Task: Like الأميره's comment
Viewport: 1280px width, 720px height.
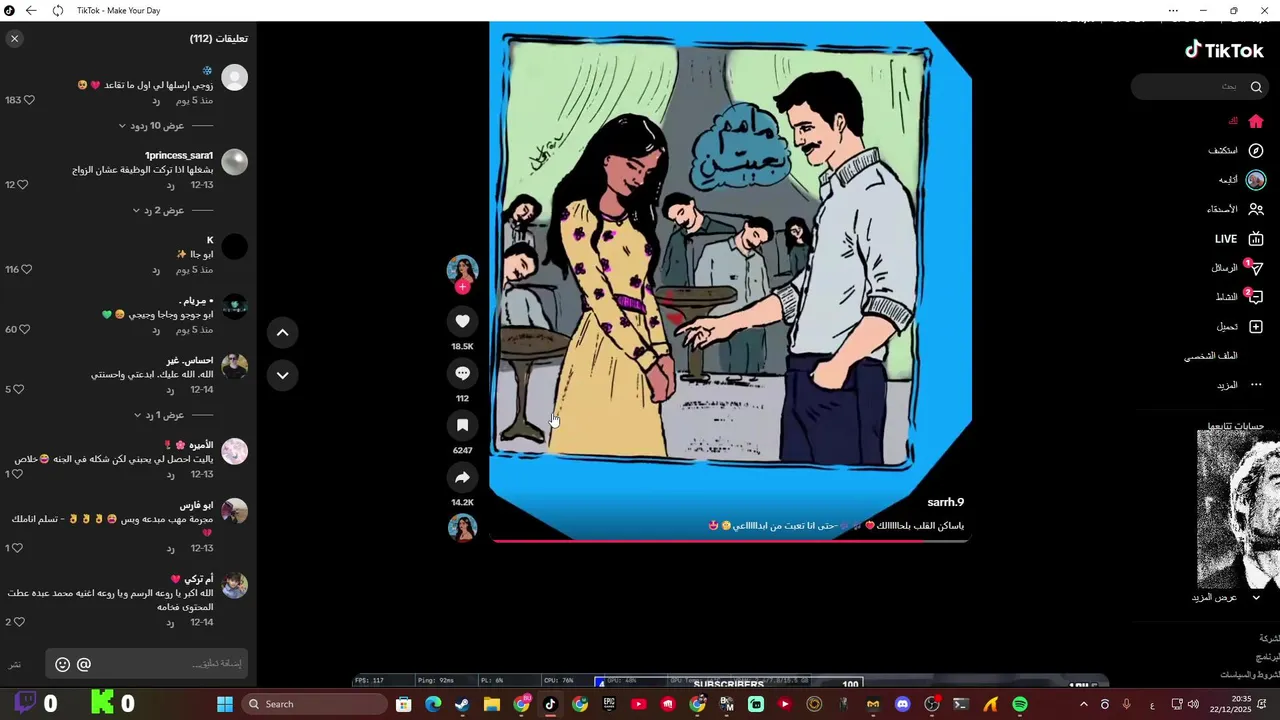Action: point(18,474)
